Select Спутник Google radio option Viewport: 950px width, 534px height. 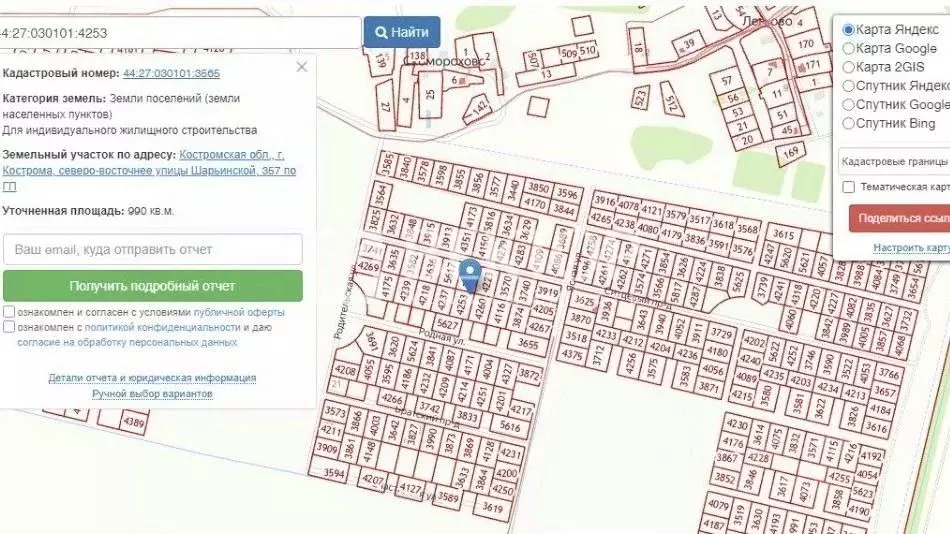[x=849, y=104]
